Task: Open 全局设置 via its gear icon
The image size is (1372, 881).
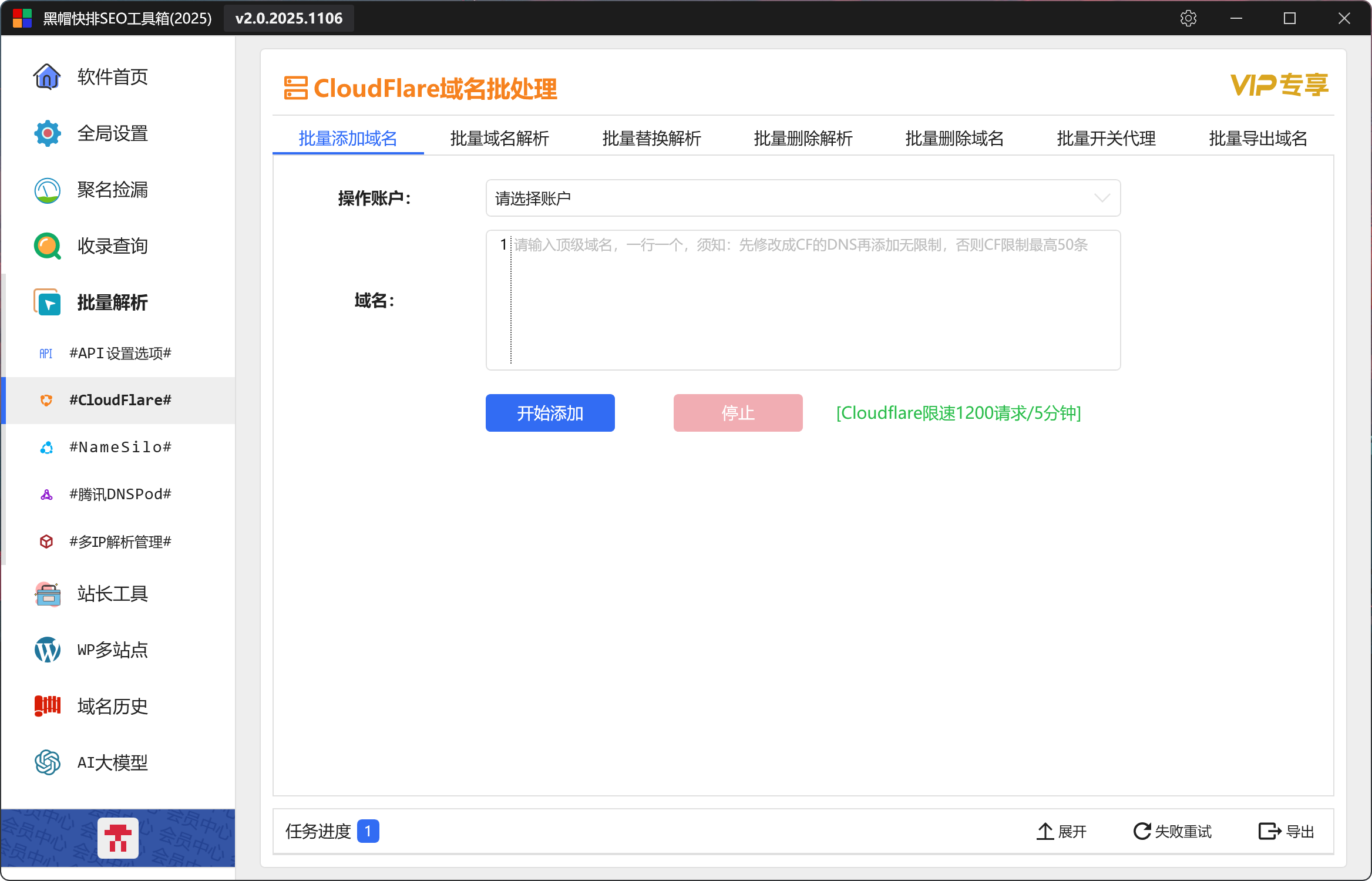Action: 47,133
